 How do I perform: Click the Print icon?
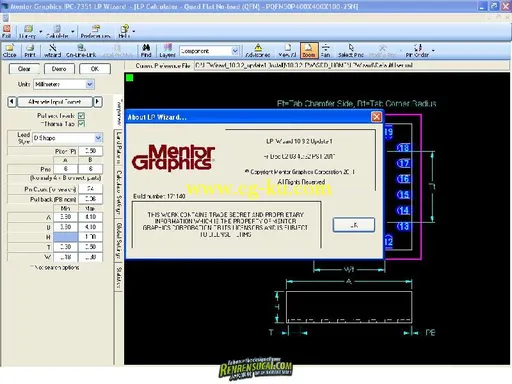tap(30, 51)
